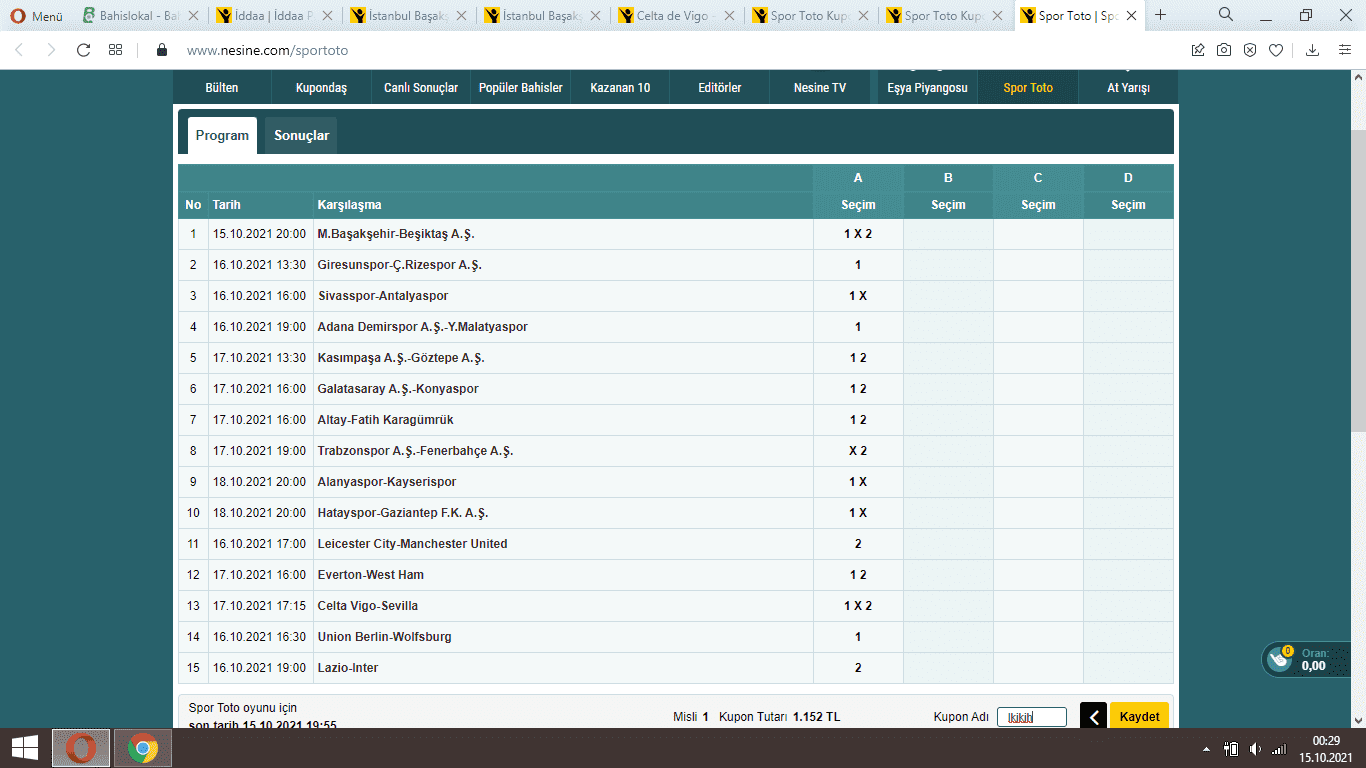Viewport: 1366px width, 768px height.
Task: Click the Altay-Fatih Karagümrük match
Action: pos(385,420)
